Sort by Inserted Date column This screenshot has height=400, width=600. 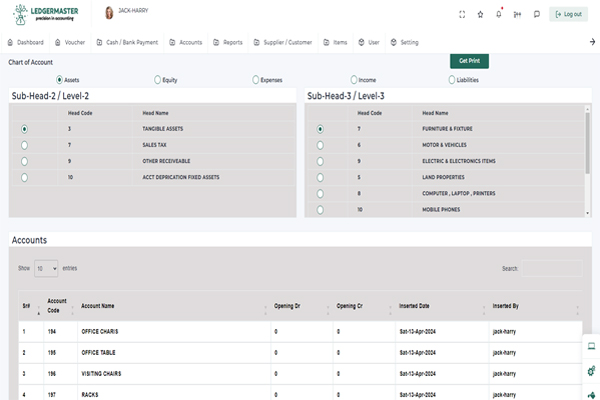(x=442, y=306)
